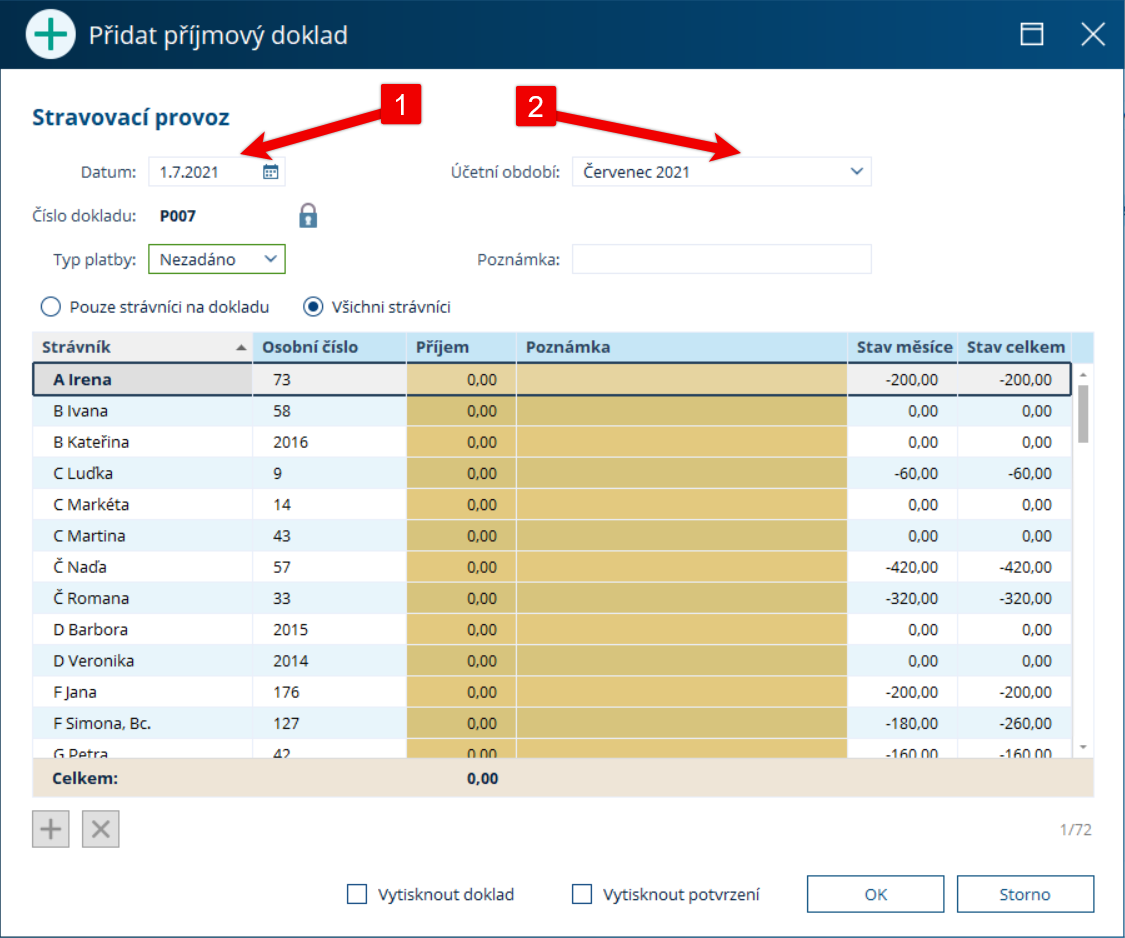Cancel with the Storno button

click(x=1025, y=894)
